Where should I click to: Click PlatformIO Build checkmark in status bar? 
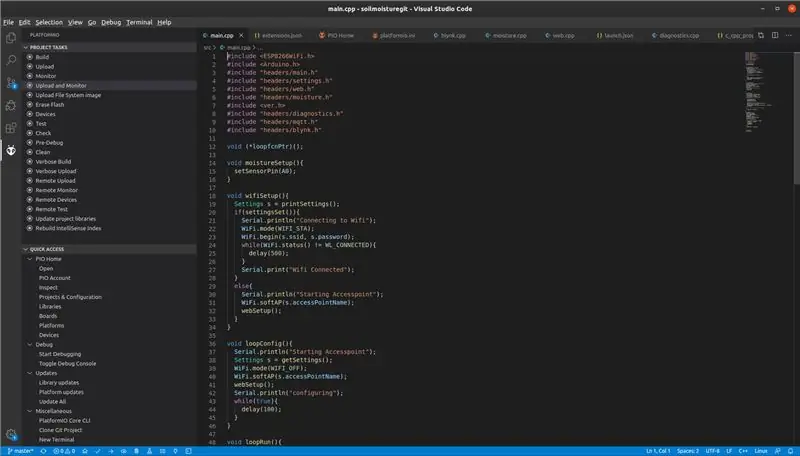point(97,451)
